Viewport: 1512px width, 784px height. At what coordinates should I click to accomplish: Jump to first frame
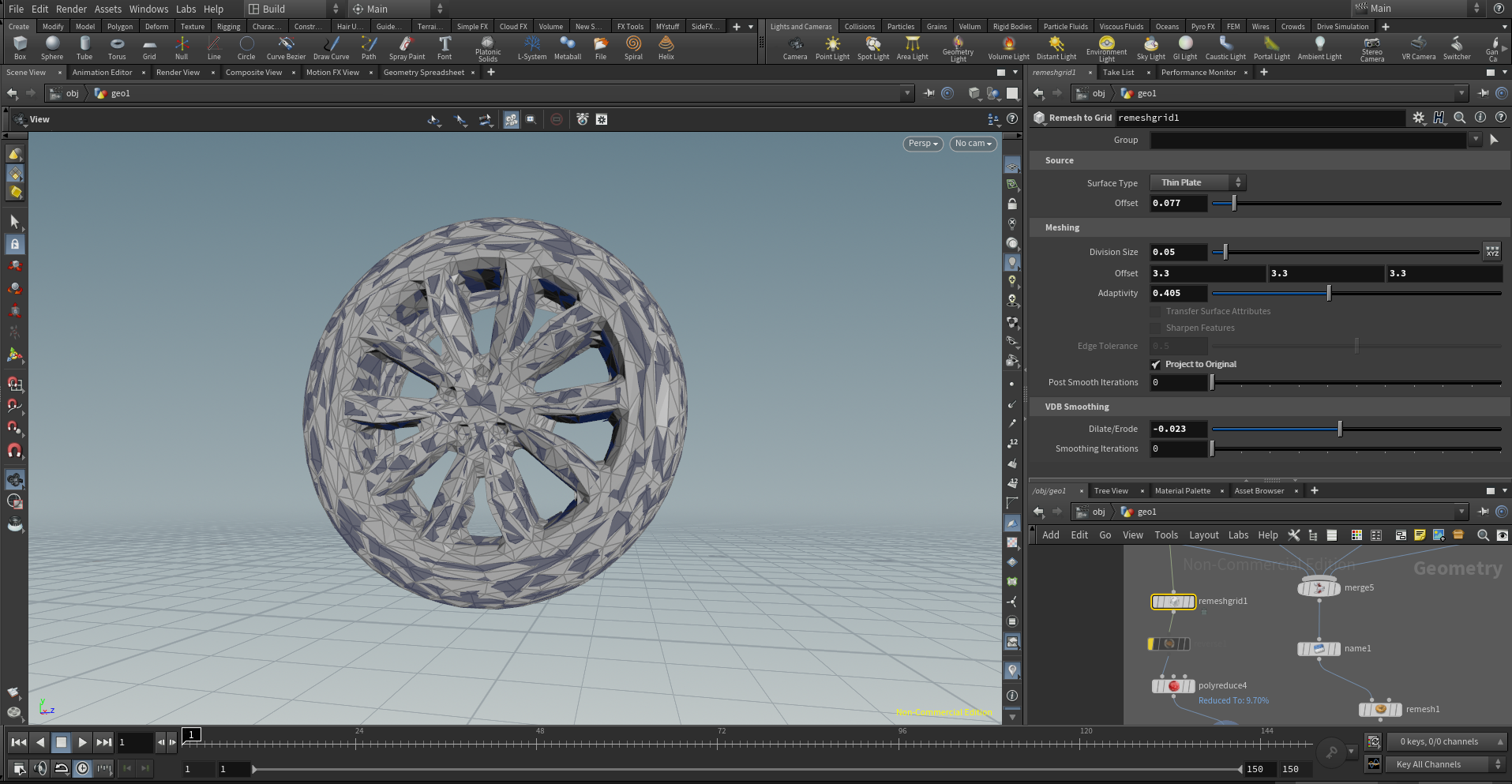tap(18, 742)
